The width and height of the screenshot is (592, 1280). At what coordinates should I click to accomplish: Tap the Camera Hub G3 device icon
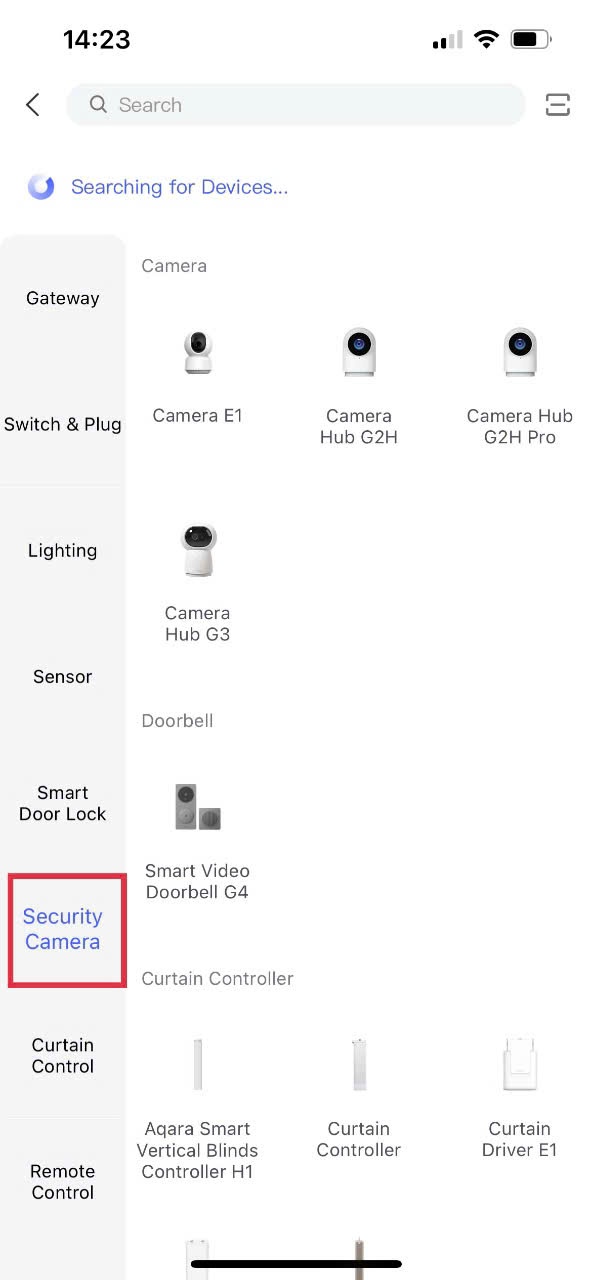[x=197, y=548]
